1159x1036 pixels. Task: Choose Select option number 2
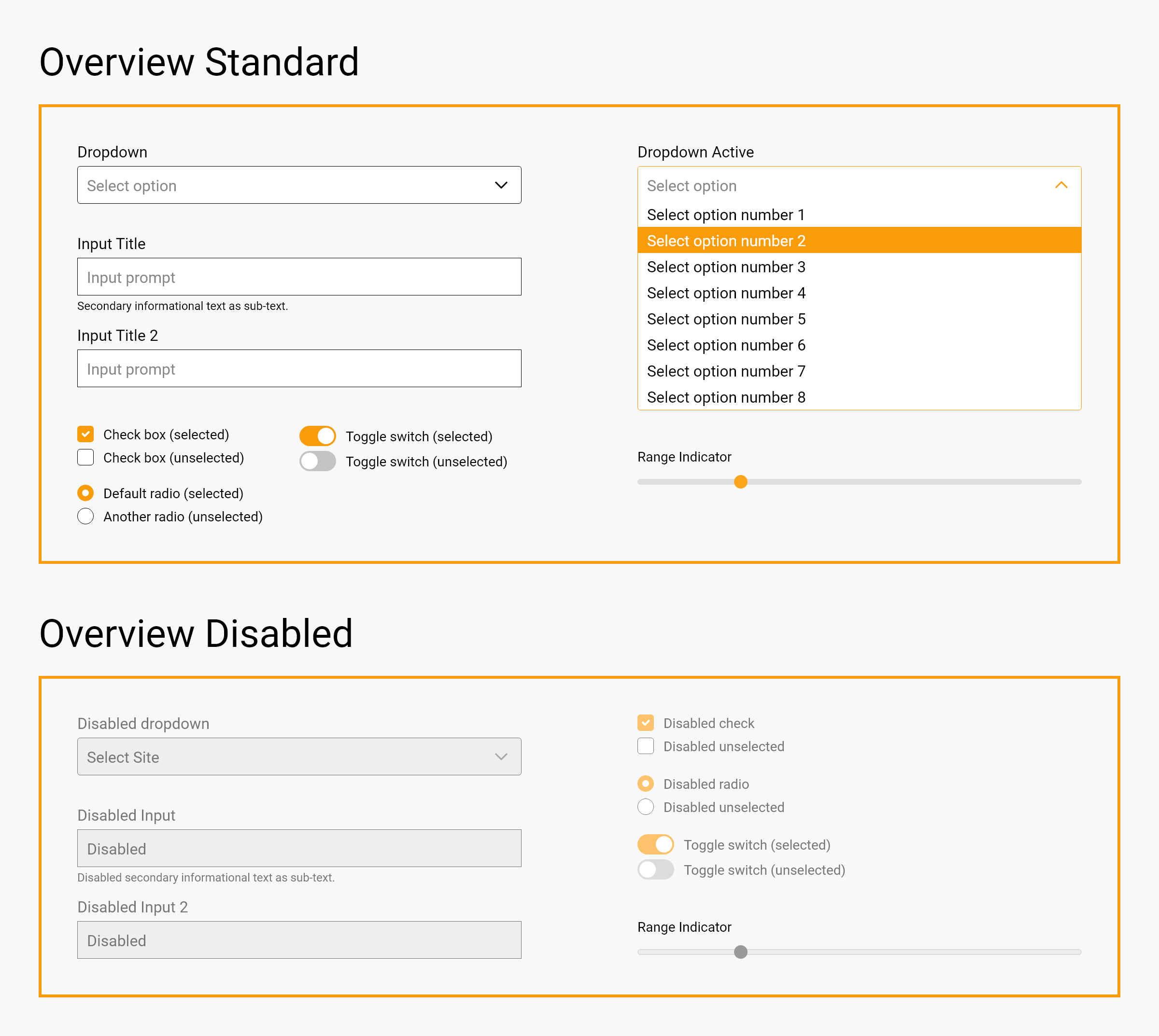tap(726, 241)
